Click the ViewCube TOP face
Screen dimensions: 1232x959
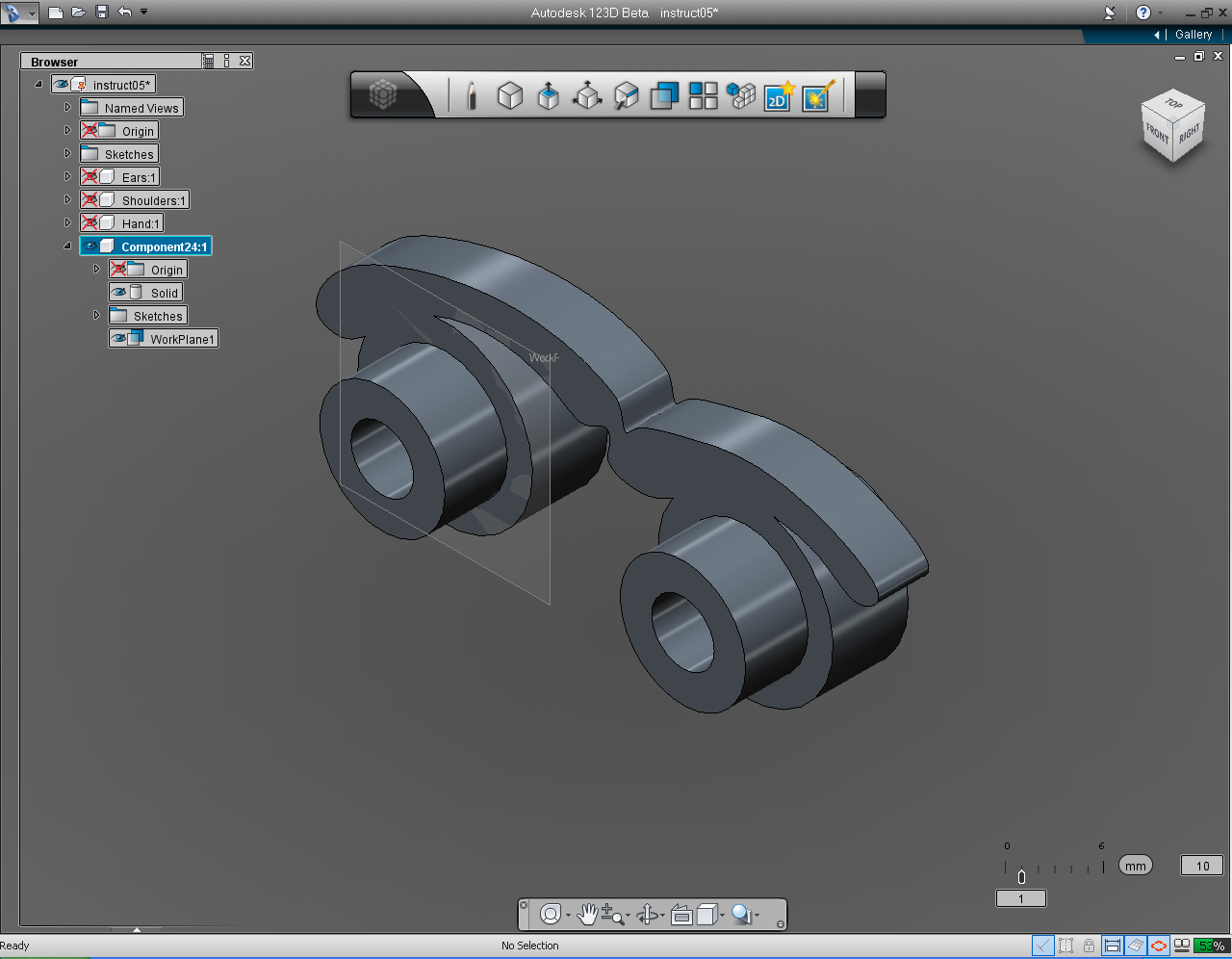pos(1173,104)
